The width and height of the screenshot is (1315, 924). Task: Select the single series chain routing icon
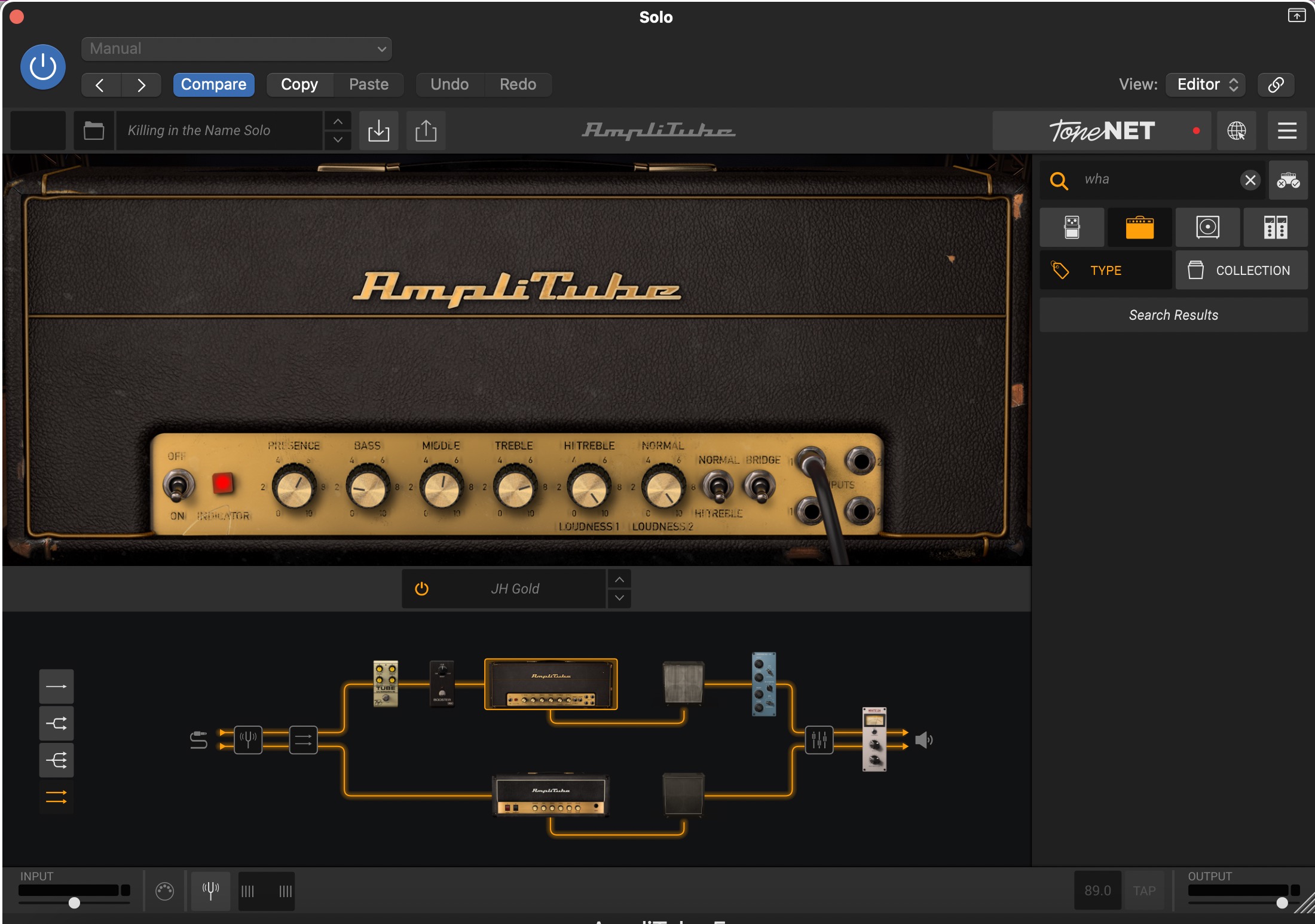57,687
